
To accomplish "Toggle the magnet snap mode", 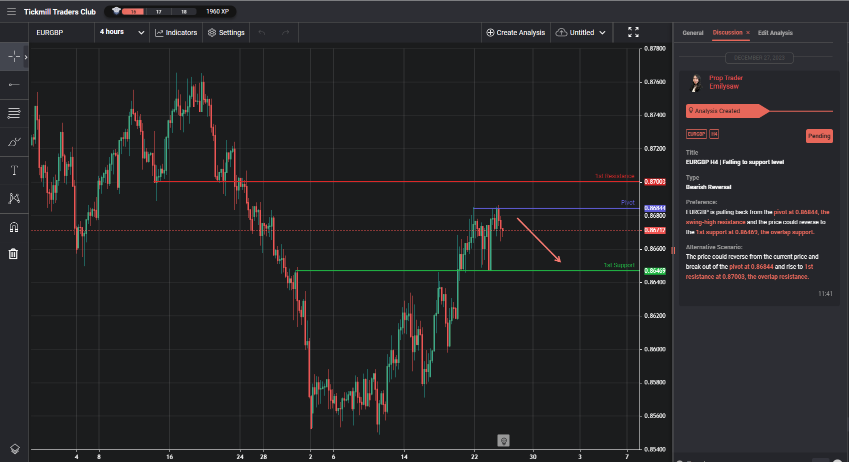I will (x=14, y=227).
